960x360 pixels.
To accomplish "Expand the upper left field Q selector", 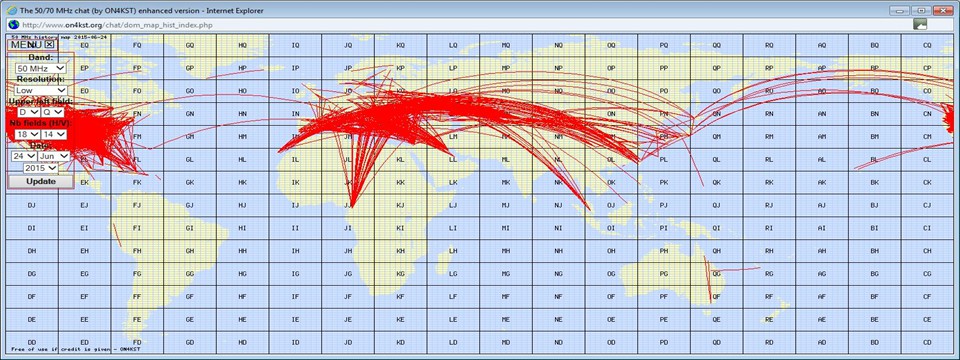I will pyautogui.click(x=53, y=112).
